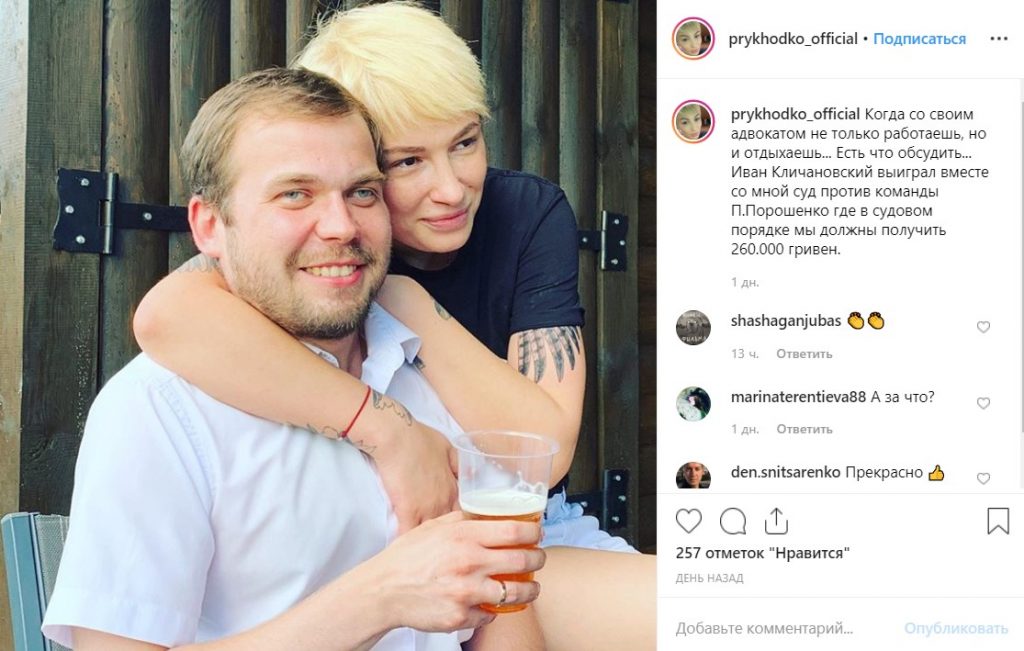The height and width of the screenshot is (651, 1024).
Task: Share the post via share icon
Action: pyautogui.click(x=776, y=520)
